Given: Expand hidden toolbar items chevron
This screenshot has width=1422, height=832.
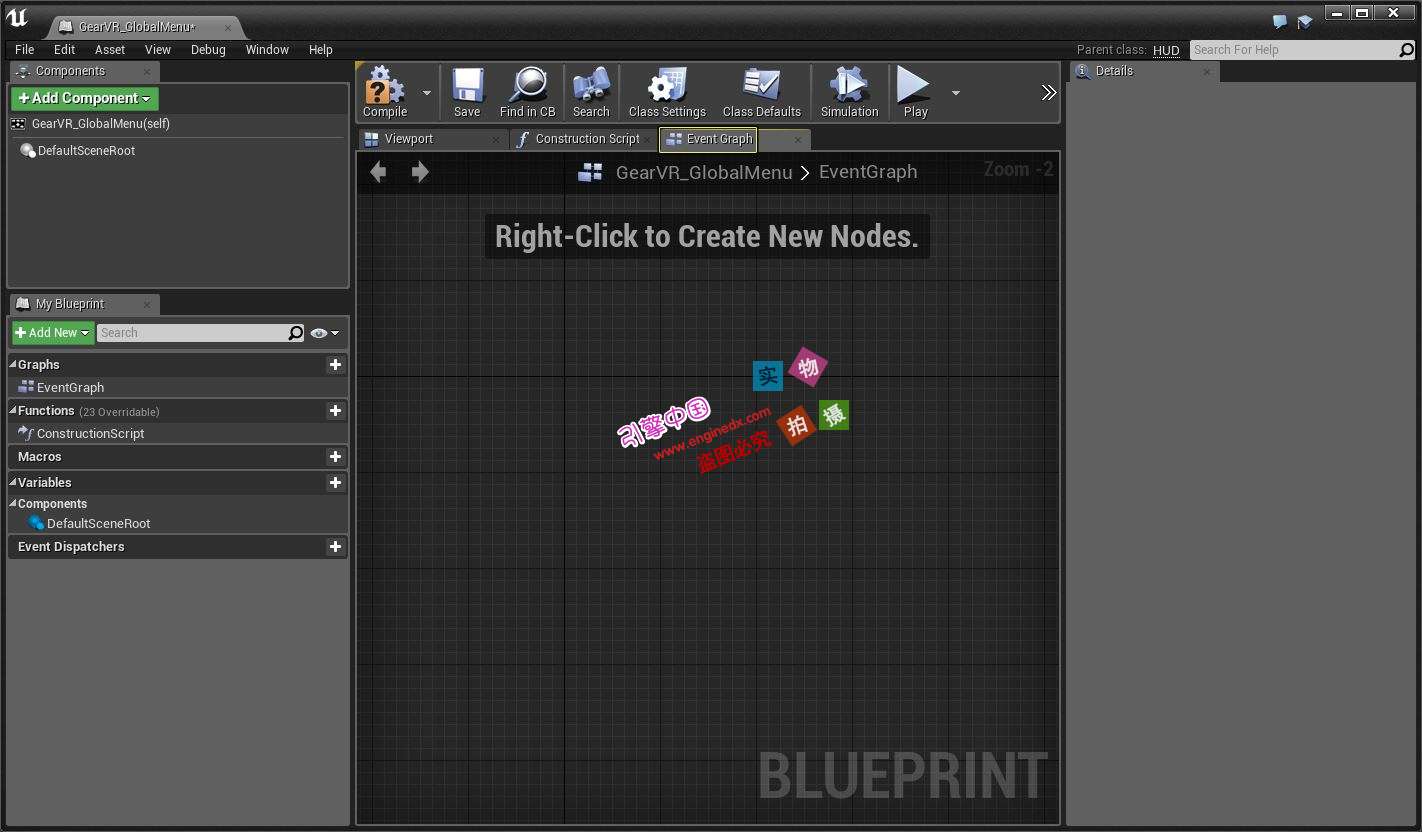Looking at the screenshot, I should pyautogui.click(x=1048, y=93).
